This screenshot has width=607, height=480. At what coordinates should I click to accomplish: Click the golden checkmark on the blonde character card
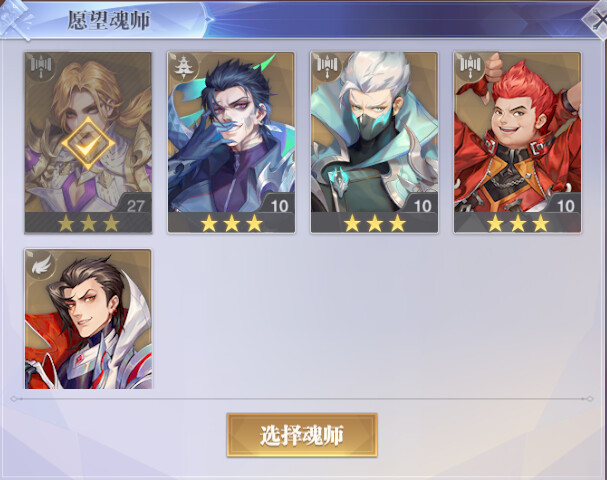click(x=88, y=143)
